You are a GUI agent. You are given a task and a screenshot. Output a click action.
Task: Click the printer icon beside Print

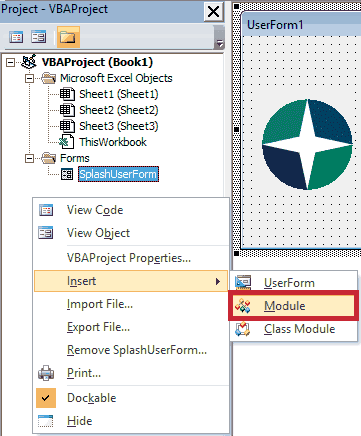[46, 373]
